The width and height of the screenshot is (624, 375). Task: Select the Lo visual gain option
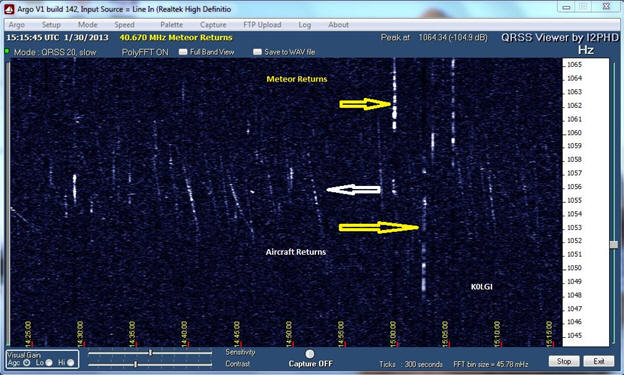tap(49, 363)
